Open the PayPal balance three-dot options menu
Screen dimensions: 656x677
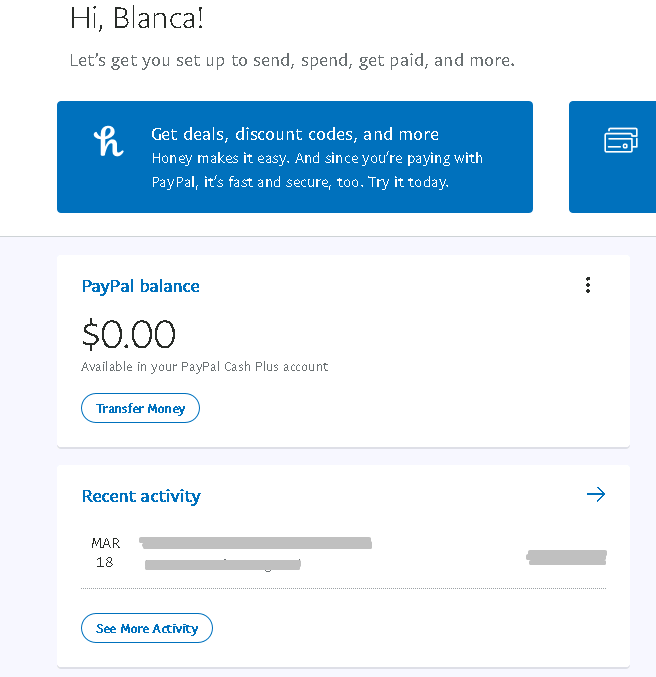point(588,286)
